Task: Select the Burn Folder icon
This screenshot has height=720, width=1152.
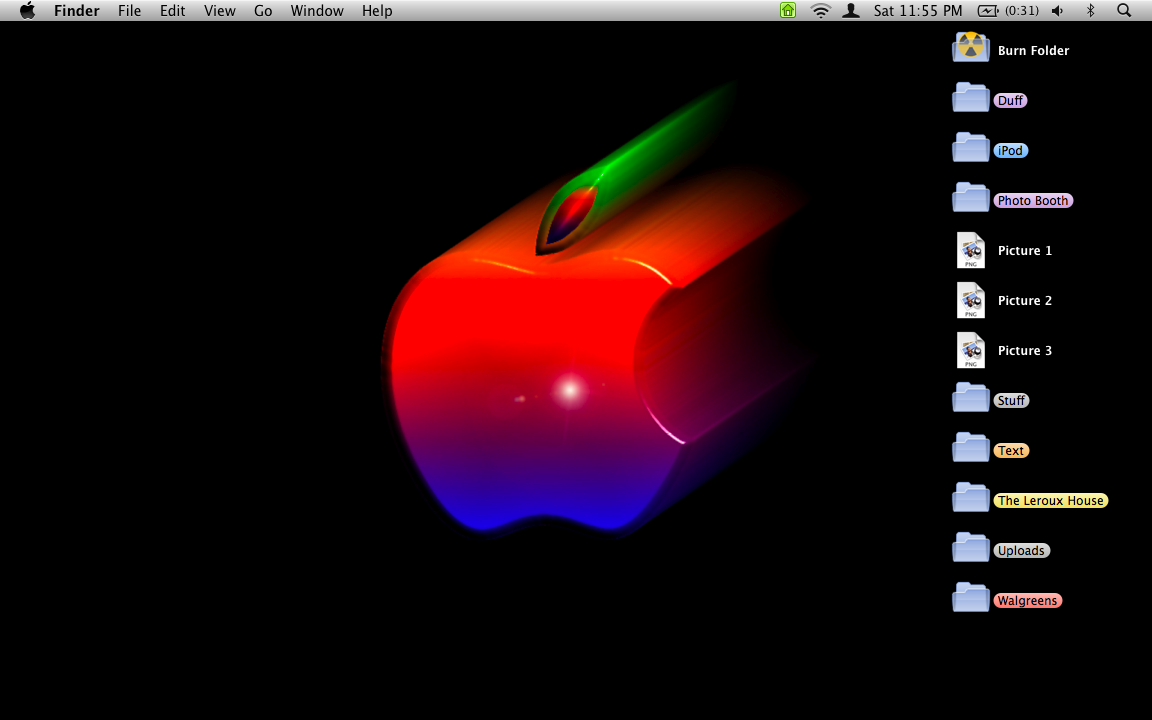Action: (971, 48)
